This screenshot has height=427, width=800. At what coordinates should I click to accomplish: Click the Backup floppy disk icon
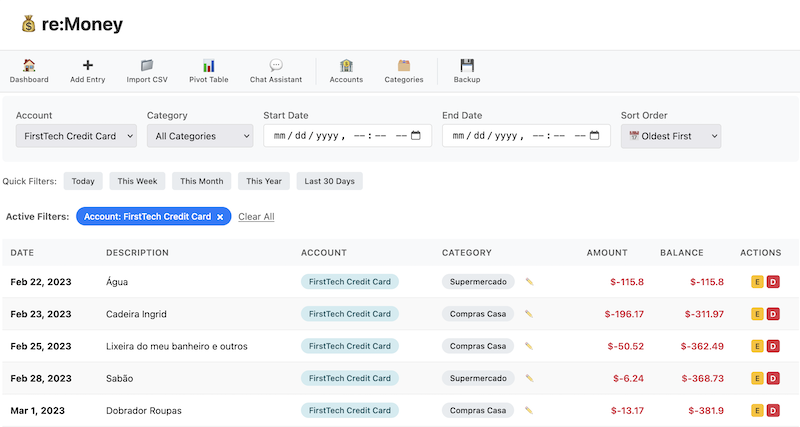point(467,65)
